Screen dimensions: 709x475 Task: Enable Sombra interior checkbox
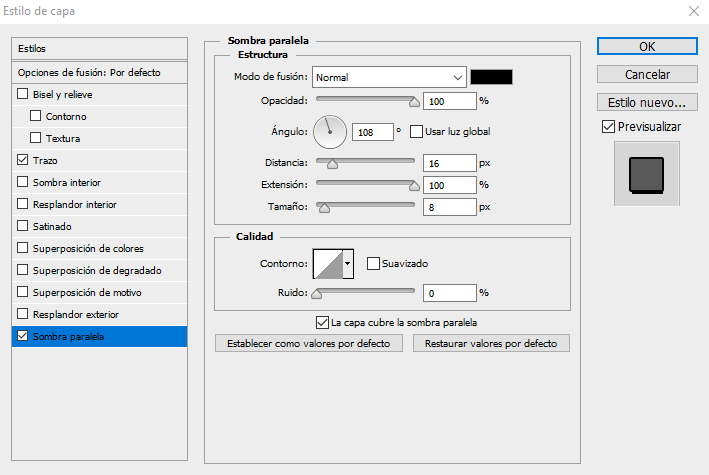click(x=22, y=182)
